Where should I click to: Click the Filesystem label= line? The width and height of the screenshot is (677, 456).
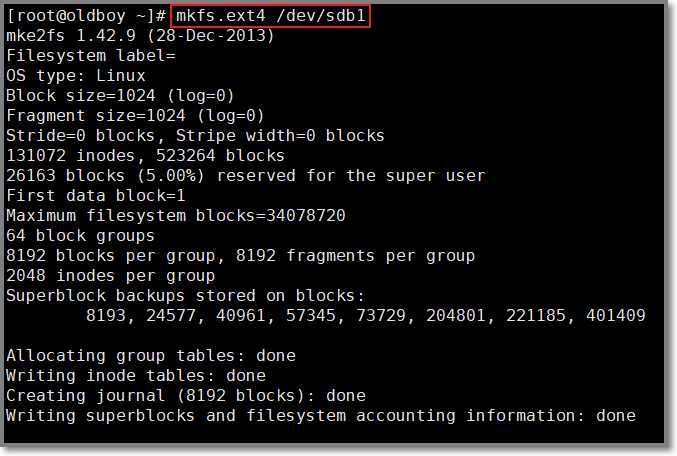pos(91,56)
